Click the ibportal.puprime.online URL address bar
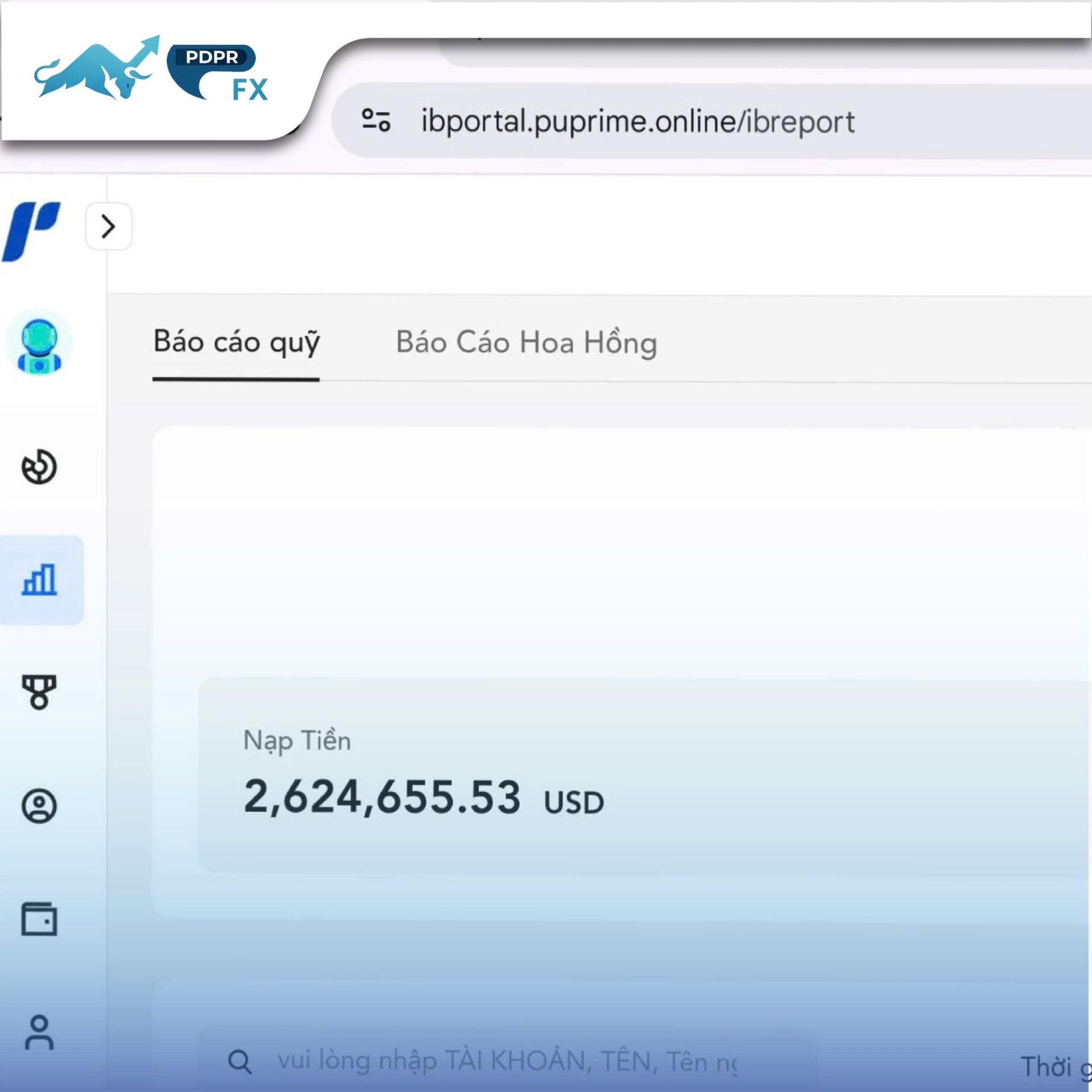 point(637,121)
